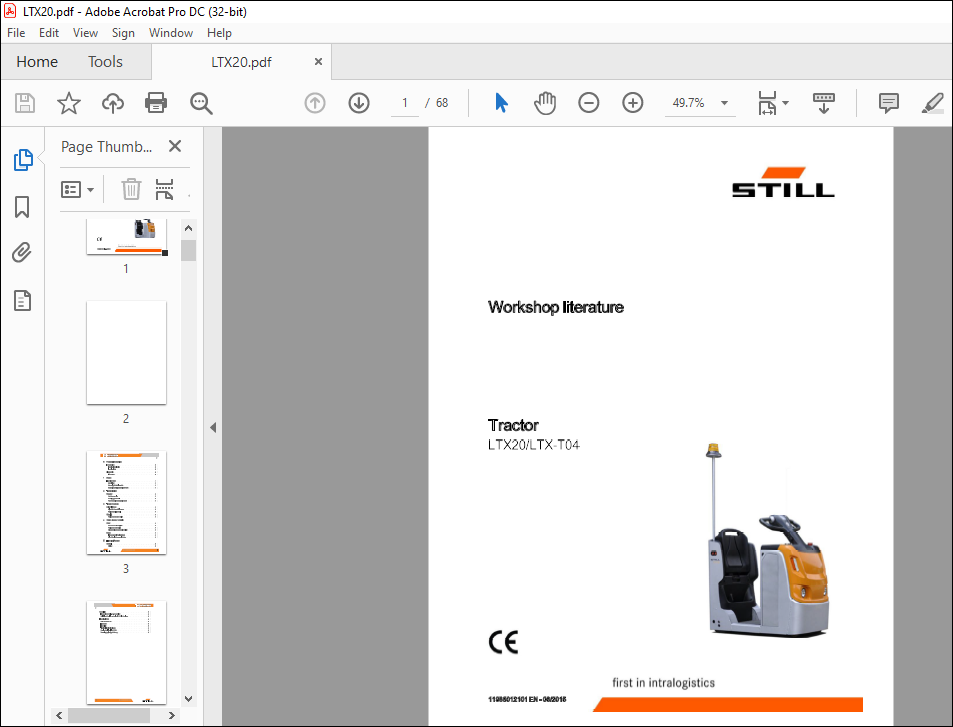Open the Help menu

pos(219,33)
